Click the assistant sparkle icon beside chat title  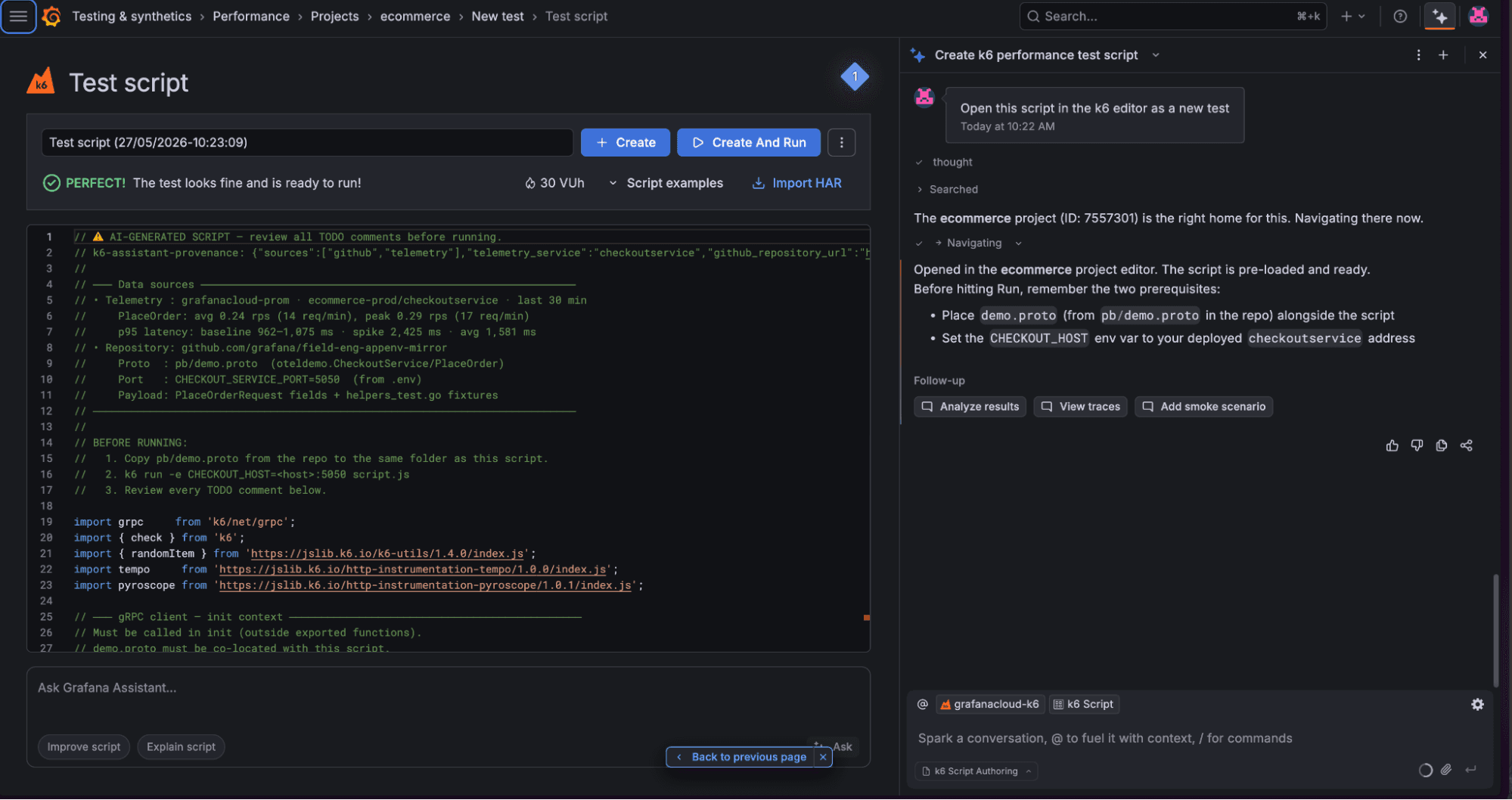pos(917,55)
